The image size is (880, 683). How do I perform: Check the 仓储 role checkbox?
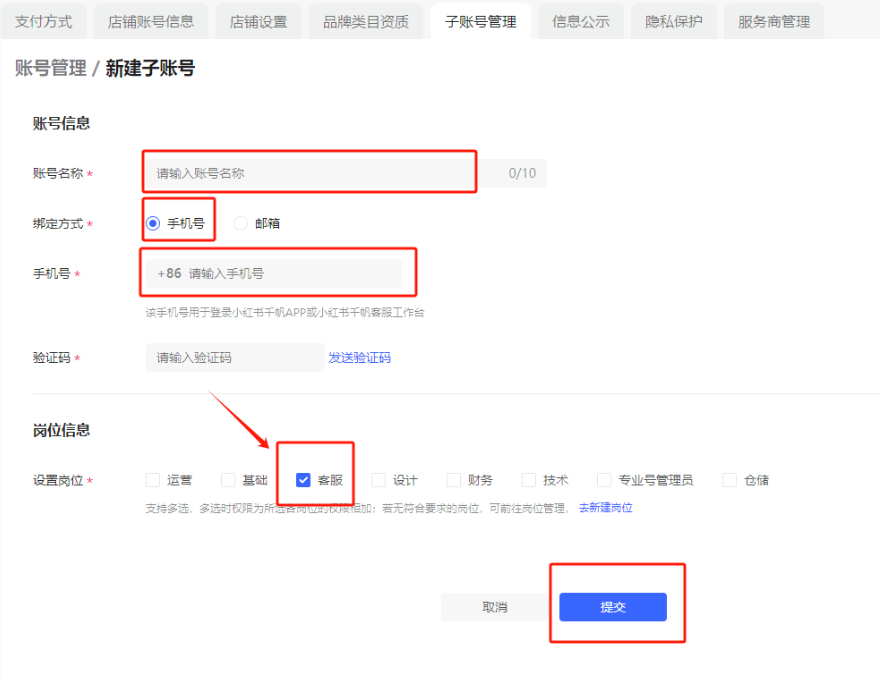[x=730, y=480]
